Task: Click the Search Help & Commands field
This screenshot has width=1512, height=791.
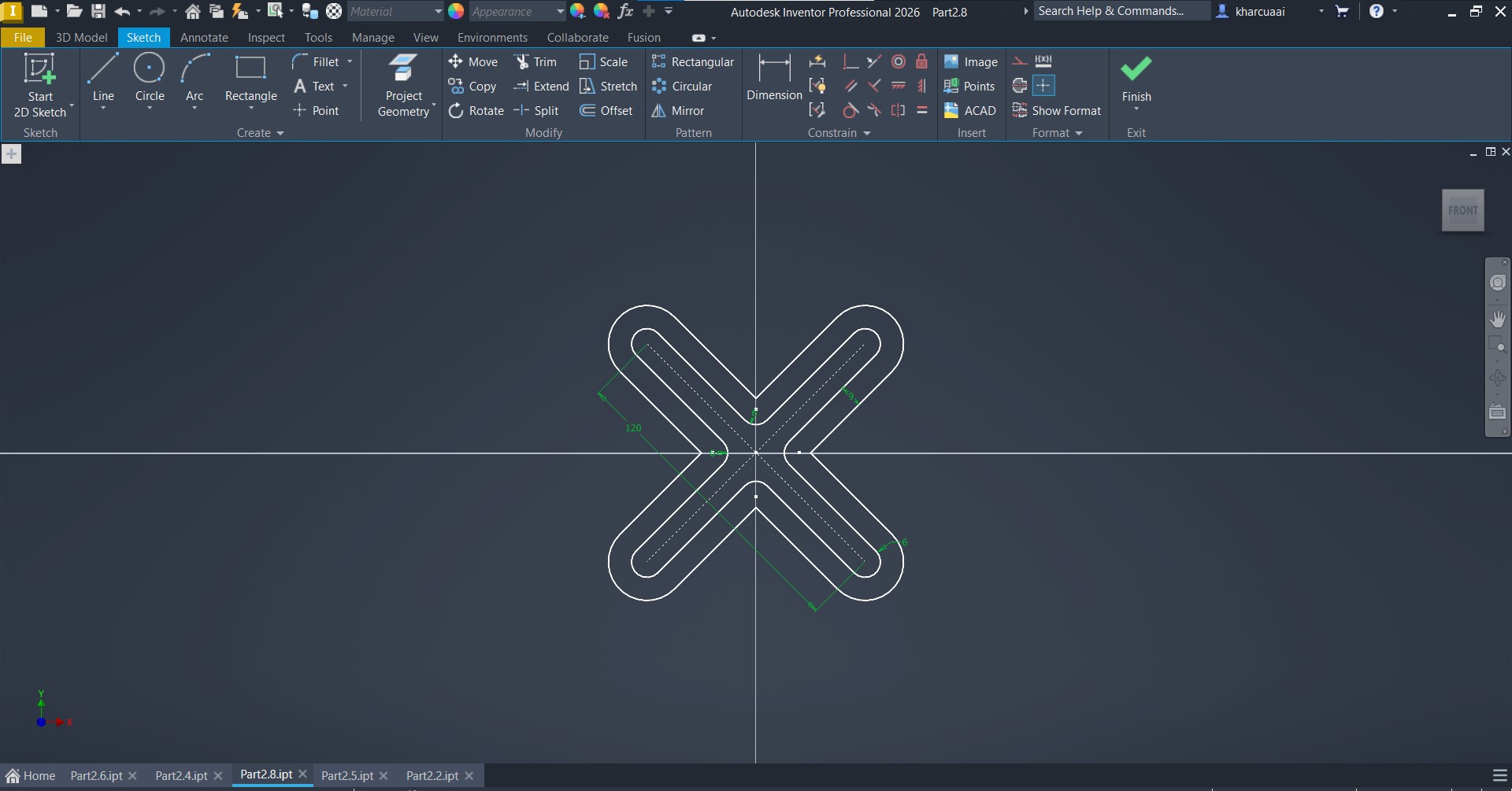Action: pyautogui.click(x=1120, y=11)
